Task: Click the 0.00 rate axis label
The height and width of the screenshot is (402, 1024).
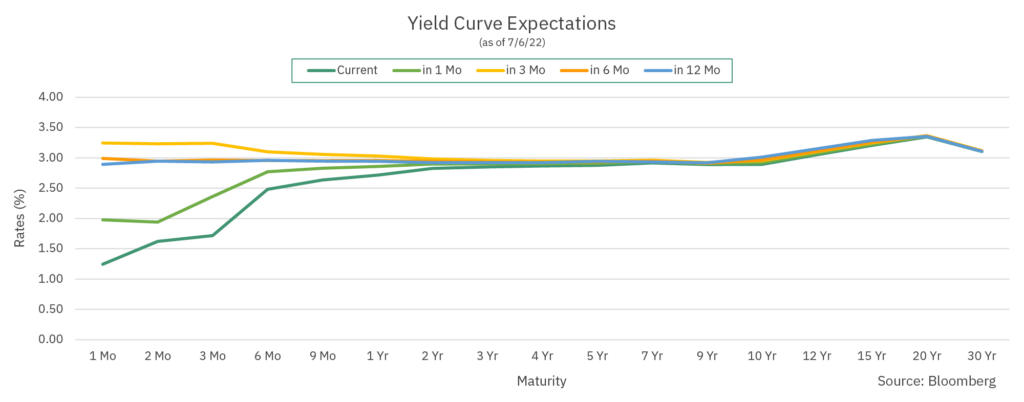Action: coord(49,339)
